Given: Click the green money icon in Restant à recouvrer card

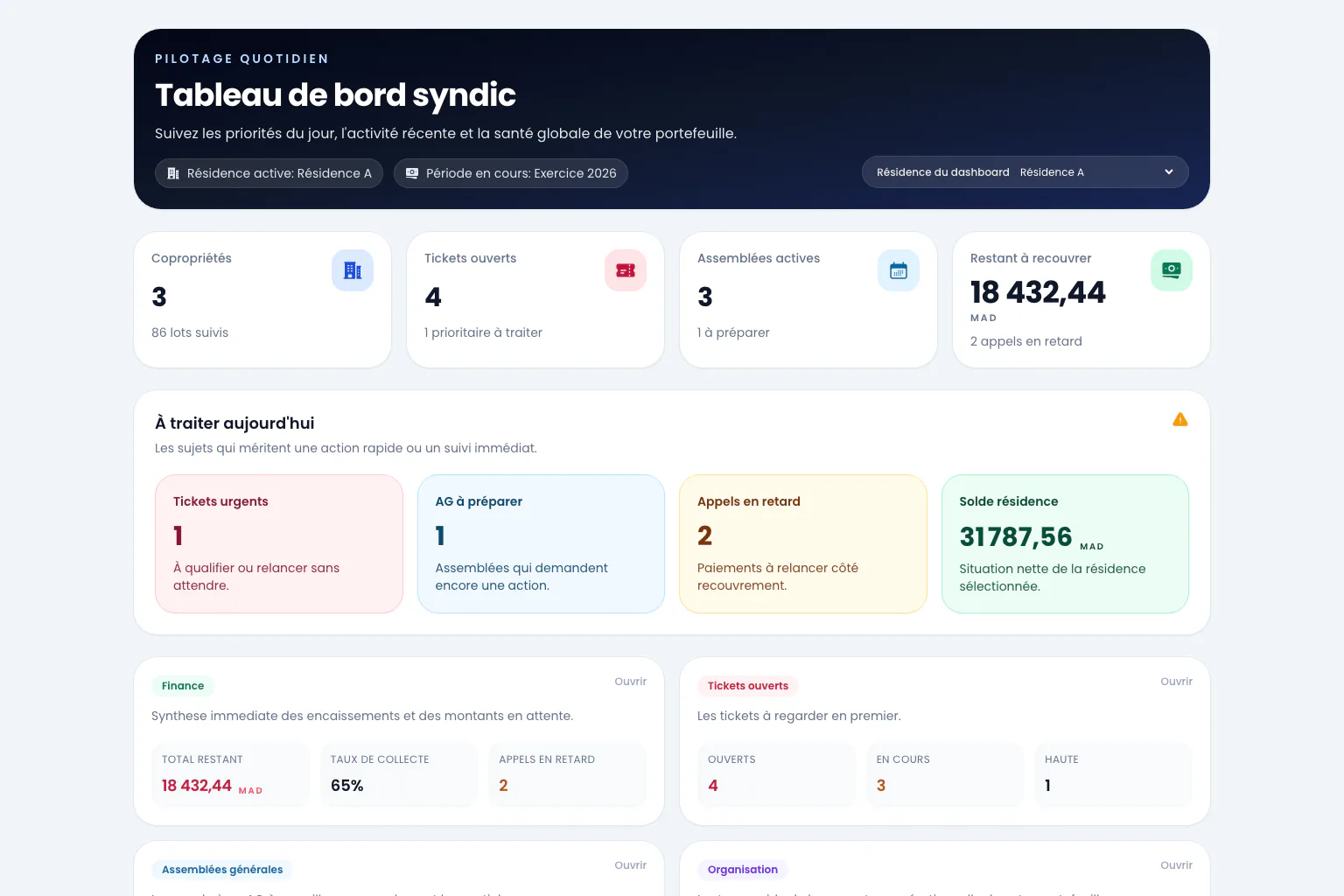Looking at the screenshot, I should tap(1172, 270).
